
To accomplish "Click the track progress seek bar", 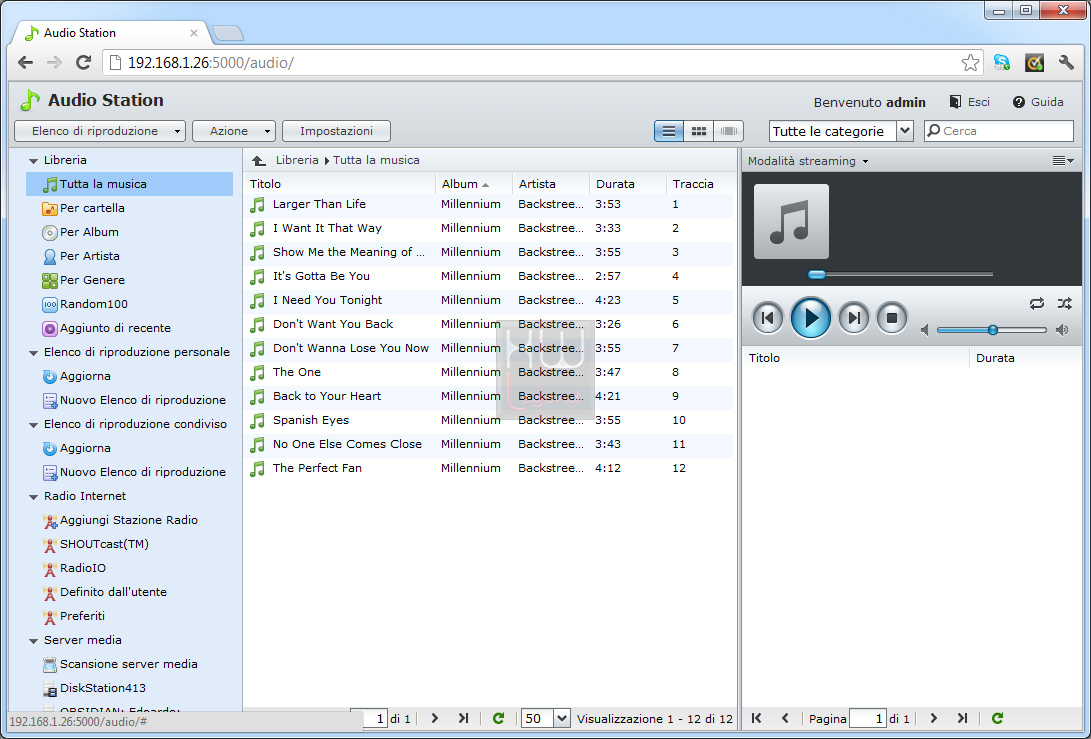I will (x=900, y=274).
